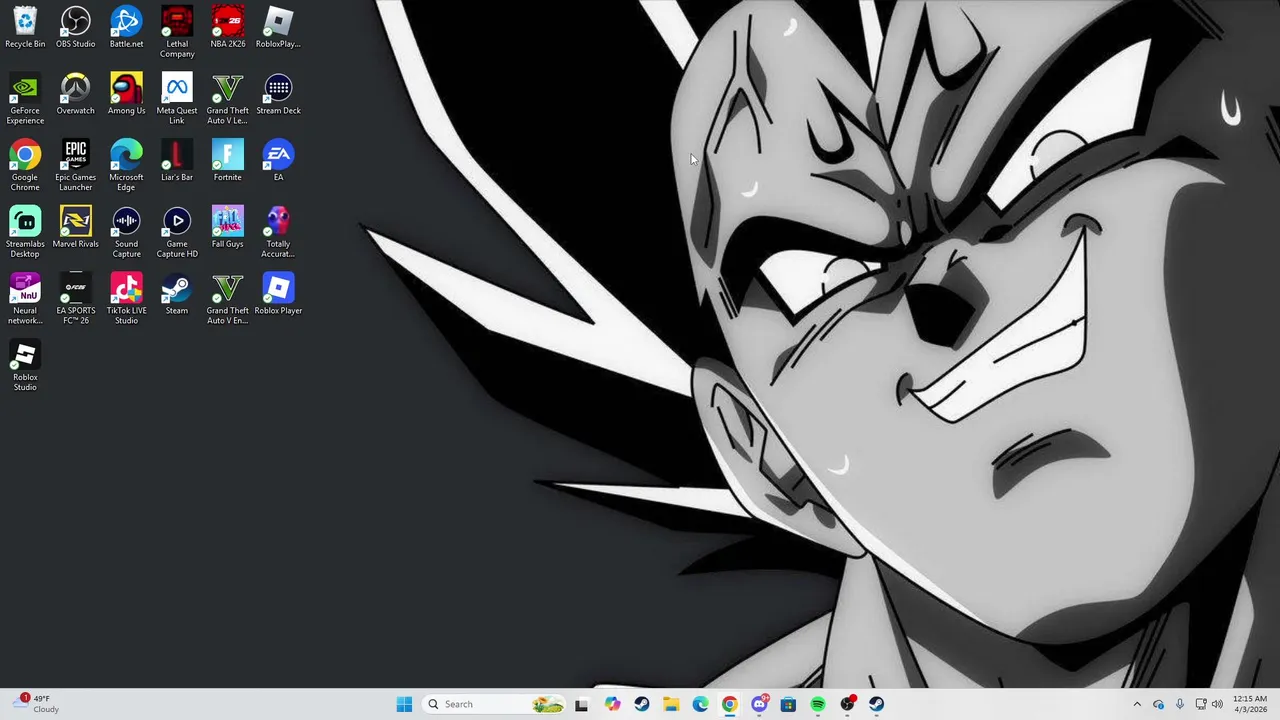Open Microsoft Edge from the taskbar
1280x720 pixels.
click(x=700, y=704)
